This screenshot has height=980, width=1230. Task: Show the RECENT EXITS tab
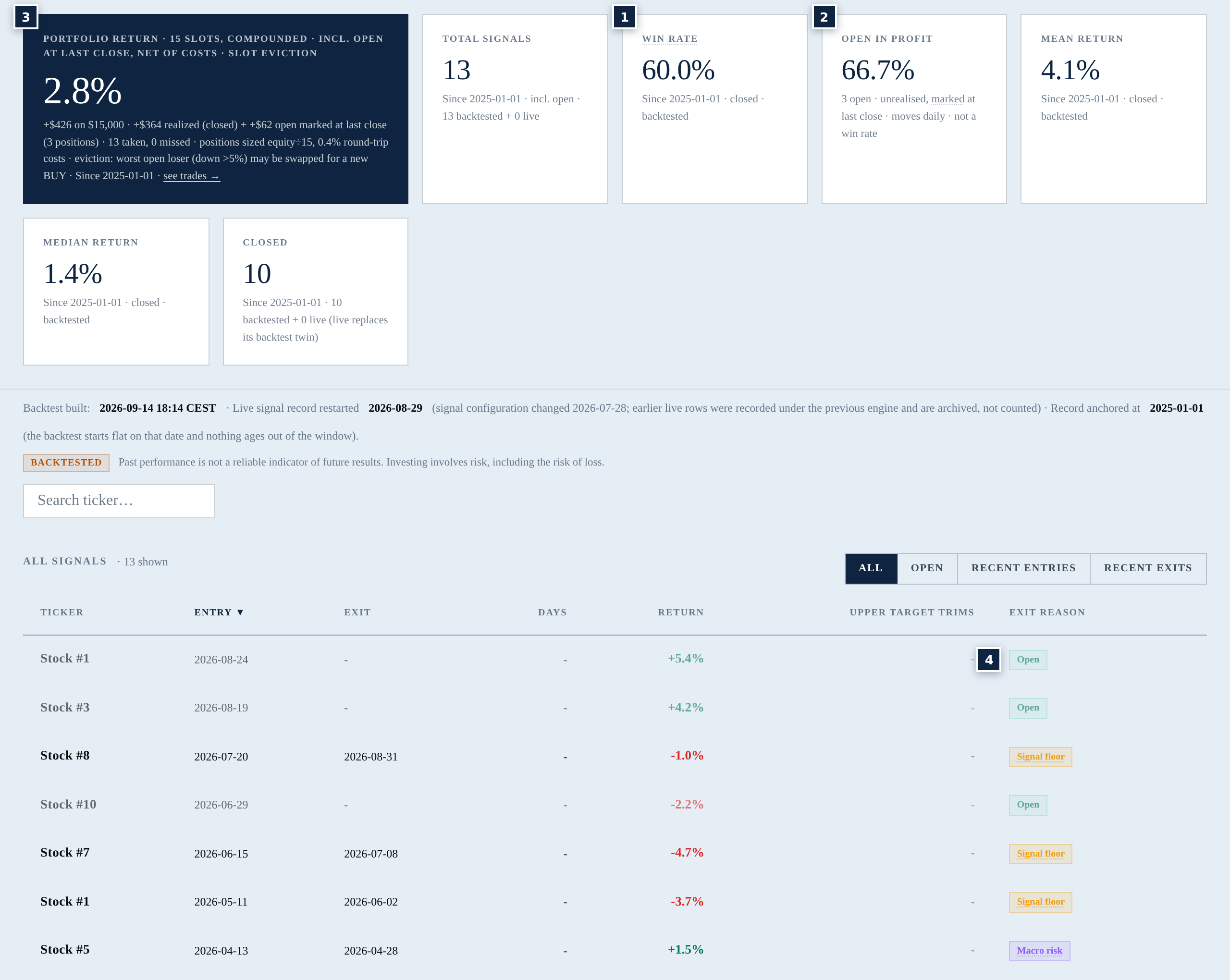coord(1147,567)
